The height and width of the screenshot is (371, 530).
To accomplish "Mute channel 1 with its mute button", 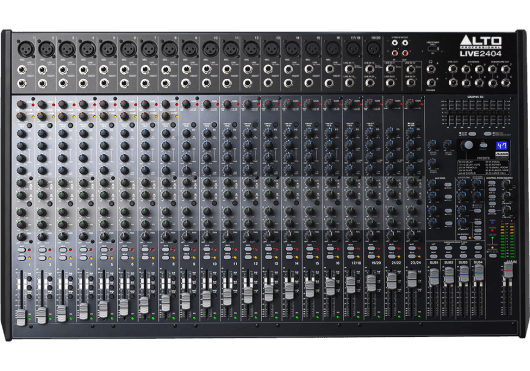I will click(22, 250).
